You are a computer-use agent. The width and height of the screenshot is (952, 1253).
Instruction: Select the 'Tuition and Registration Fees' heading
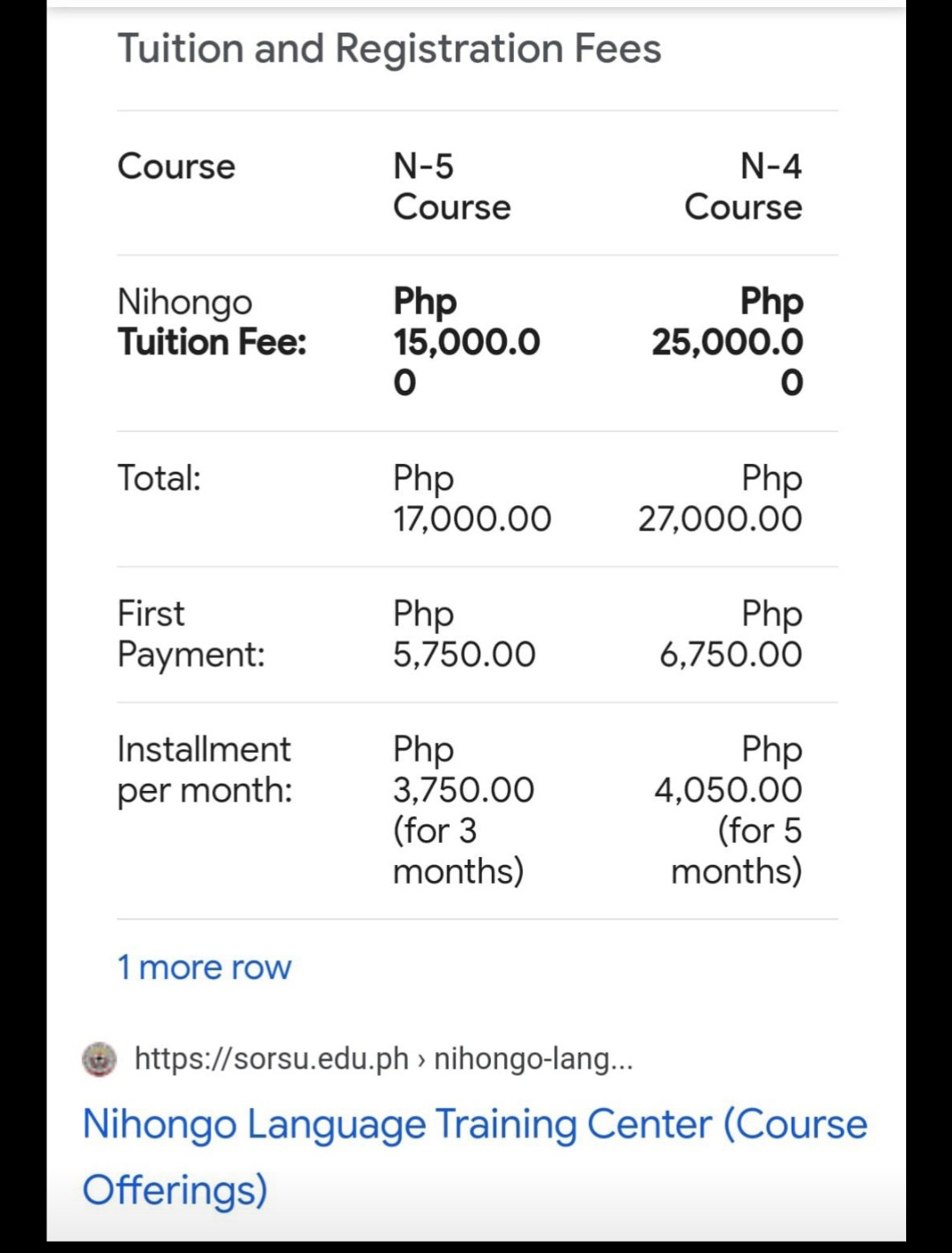(x=389, y=48)
